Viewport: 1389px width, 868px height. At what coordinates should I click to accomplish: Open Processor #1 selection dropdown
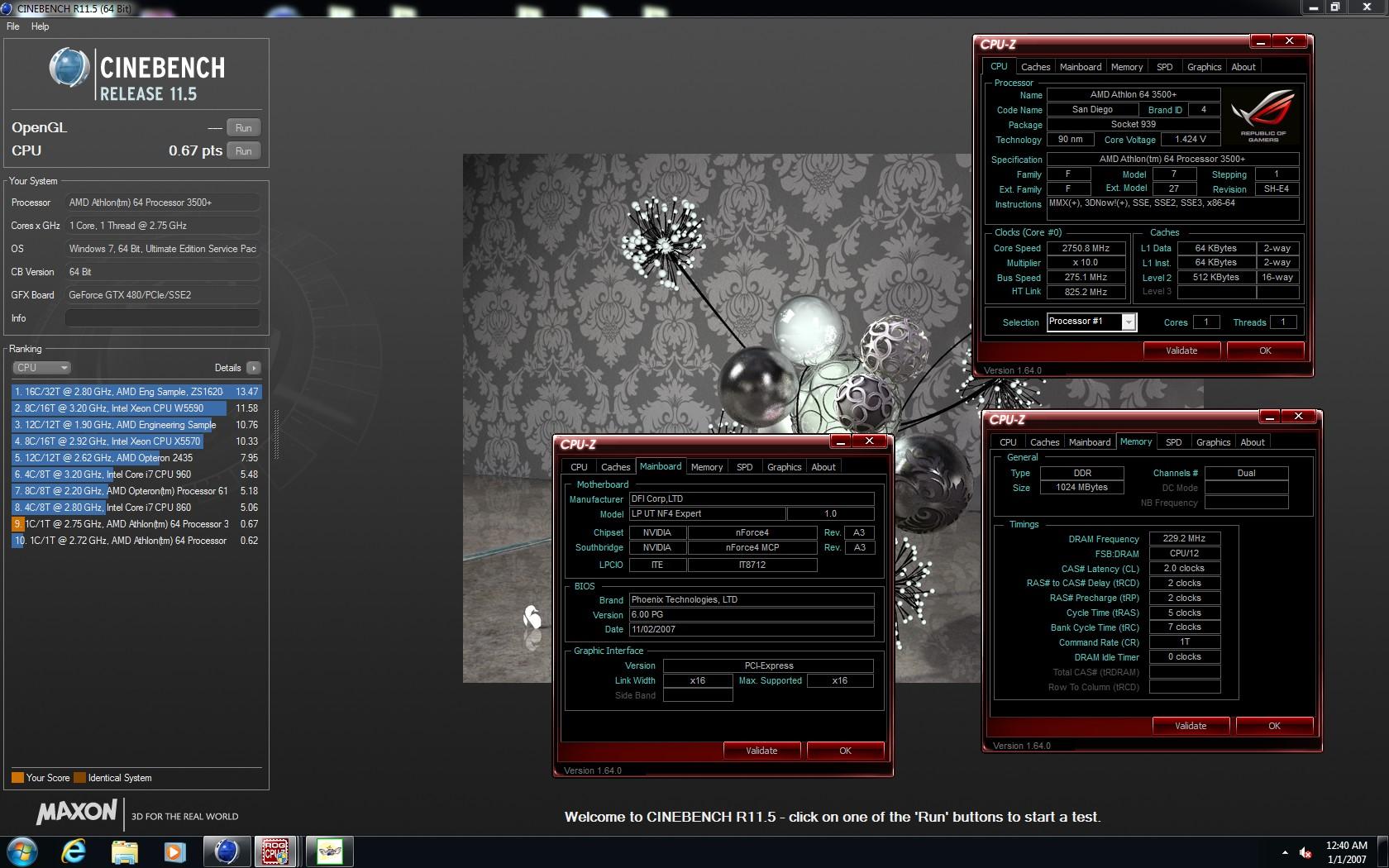[x=1092, y=322]
